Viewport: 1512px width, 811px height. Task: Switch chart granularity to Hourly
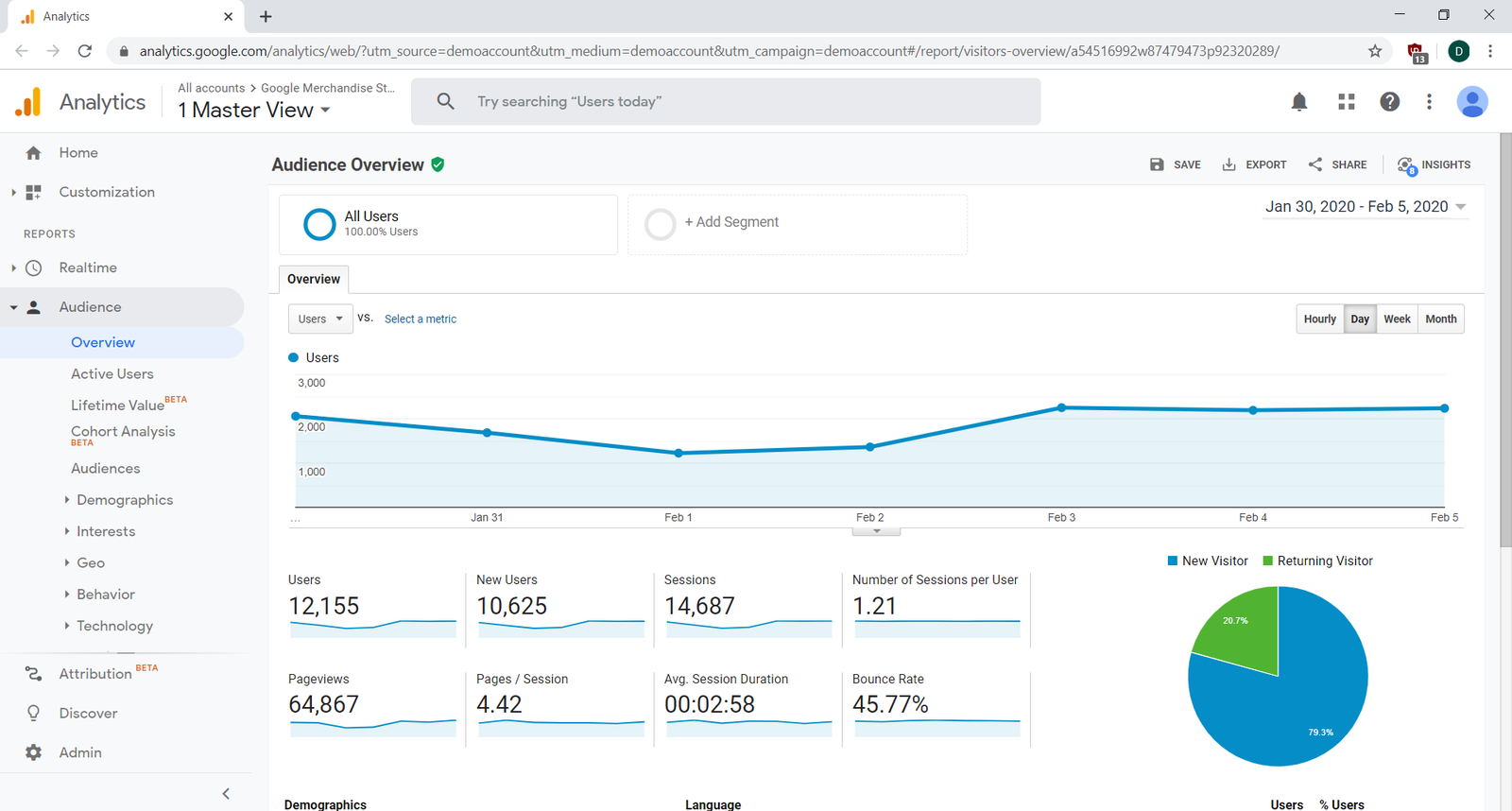point(1319,319)
